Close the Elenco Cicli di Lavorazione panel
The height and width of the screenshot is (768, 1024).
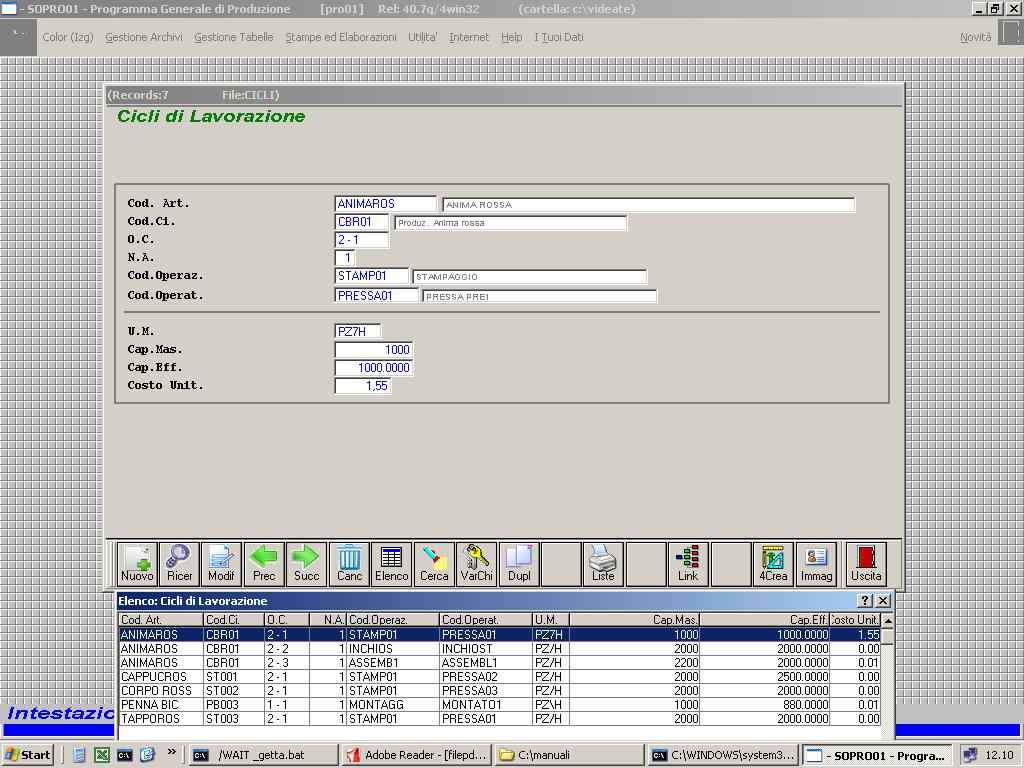pos(882,601)
